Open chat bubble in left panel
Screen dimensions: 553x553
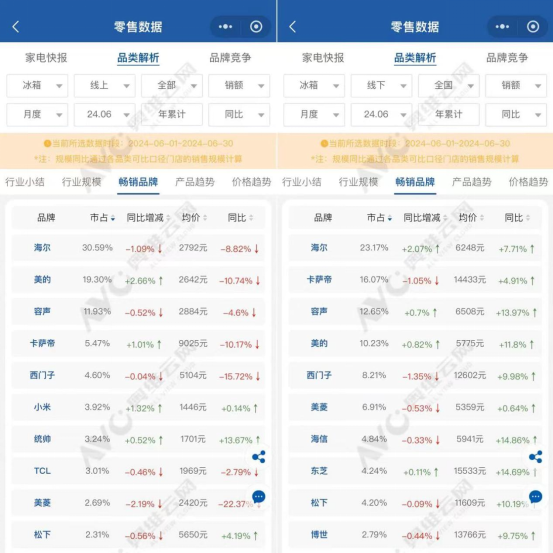[259, 497]
